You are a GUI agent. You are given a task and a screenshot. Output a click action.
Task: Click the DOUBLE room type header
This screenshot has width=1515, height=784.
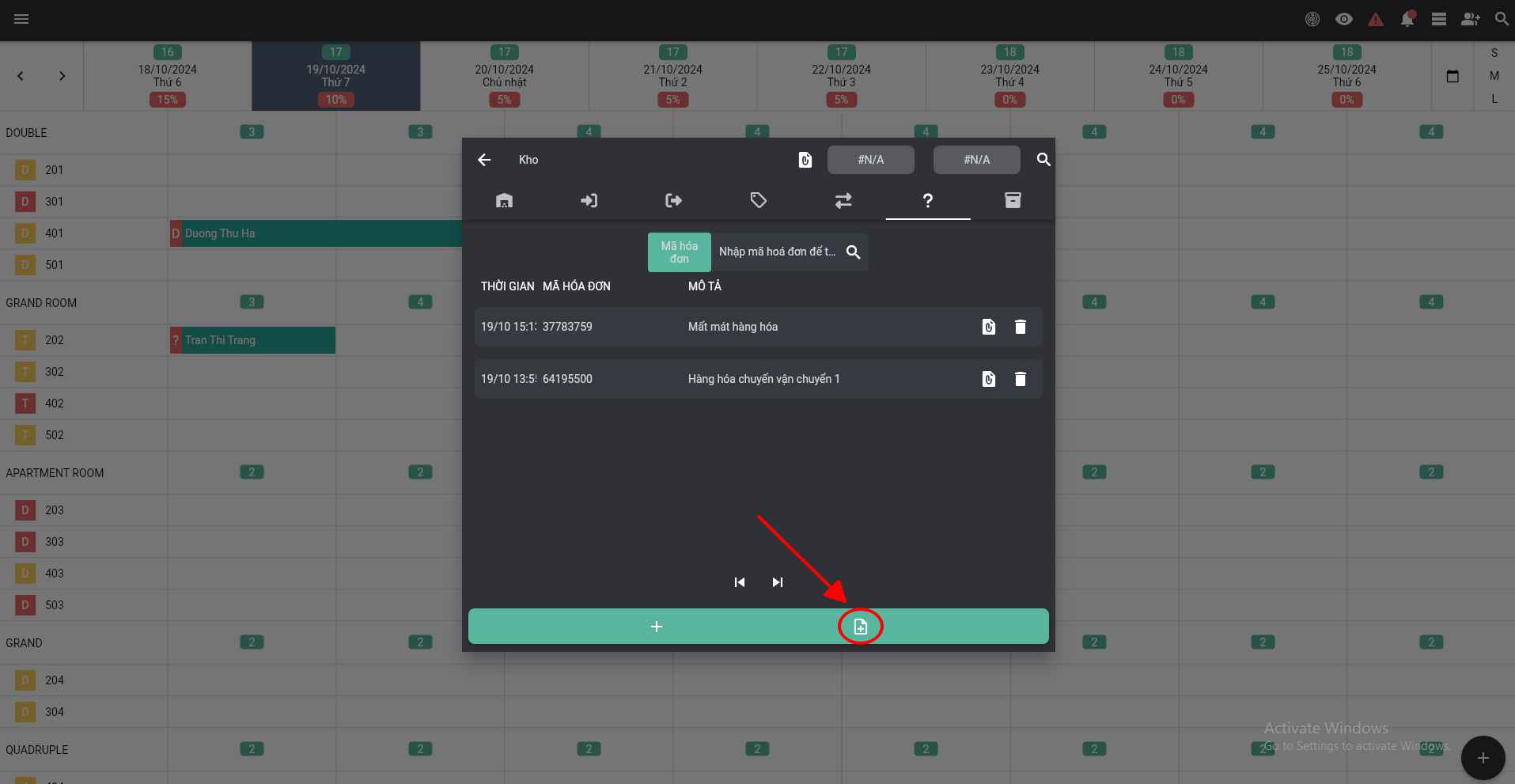(26, 133)
